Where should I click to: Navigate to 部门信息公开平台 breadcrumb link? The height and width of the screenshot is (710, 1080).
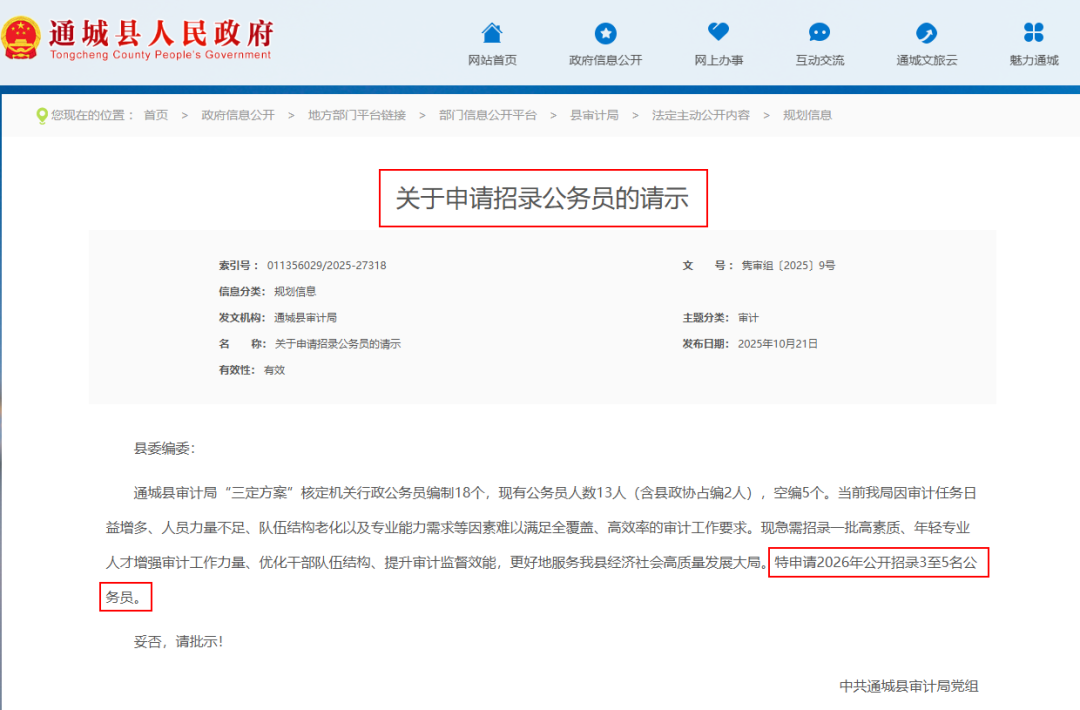tap(488, 115)
